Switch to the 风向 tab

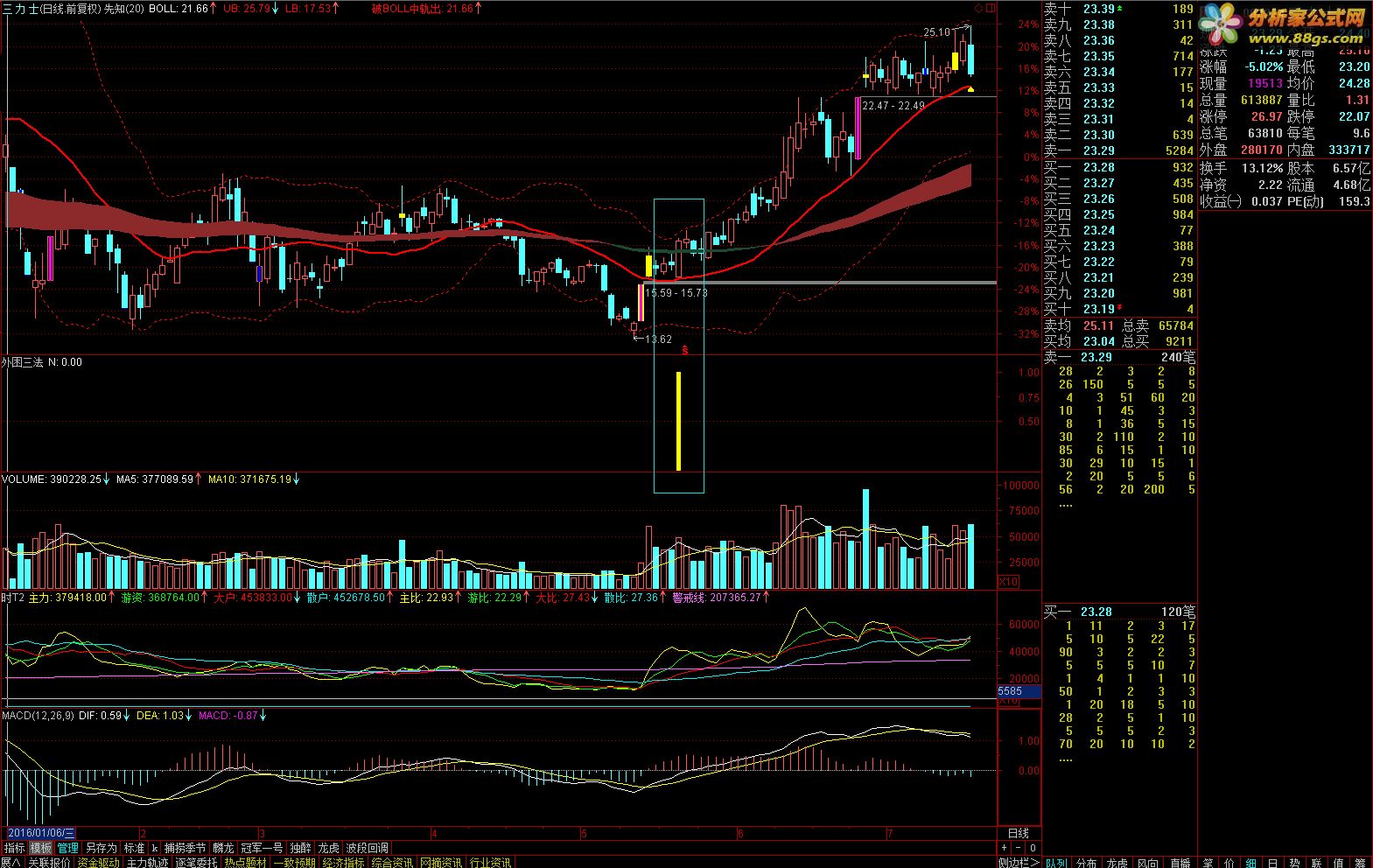(1148, 863)
